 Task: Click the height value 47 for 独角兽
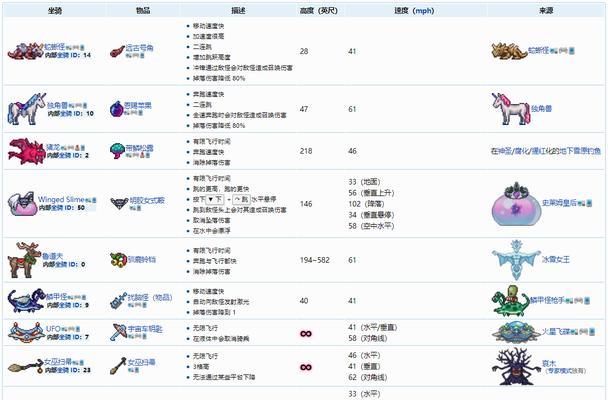pyautogui.click(x=304, y=109)
